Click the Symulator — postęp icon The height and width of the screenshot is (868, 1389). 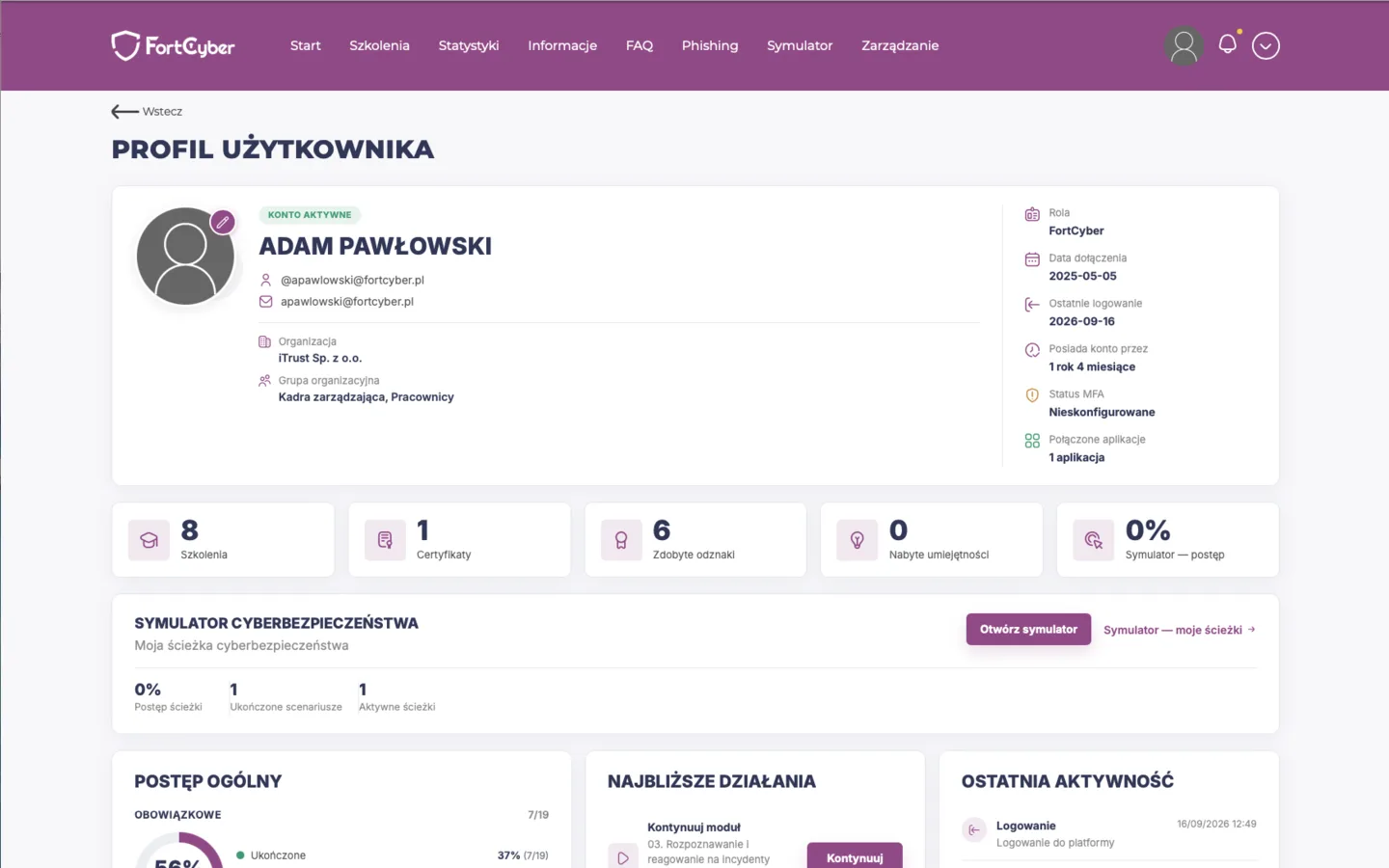pos(1093,540)
